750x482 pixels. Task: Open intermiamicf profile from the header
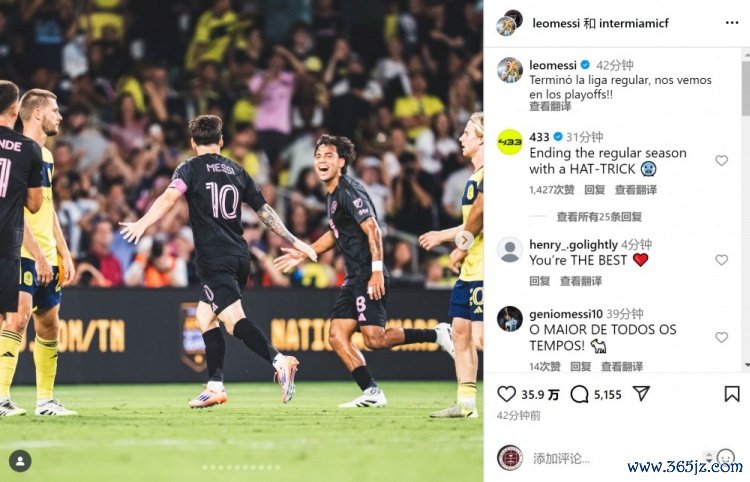pyautogui.click(x=634, y=23)
